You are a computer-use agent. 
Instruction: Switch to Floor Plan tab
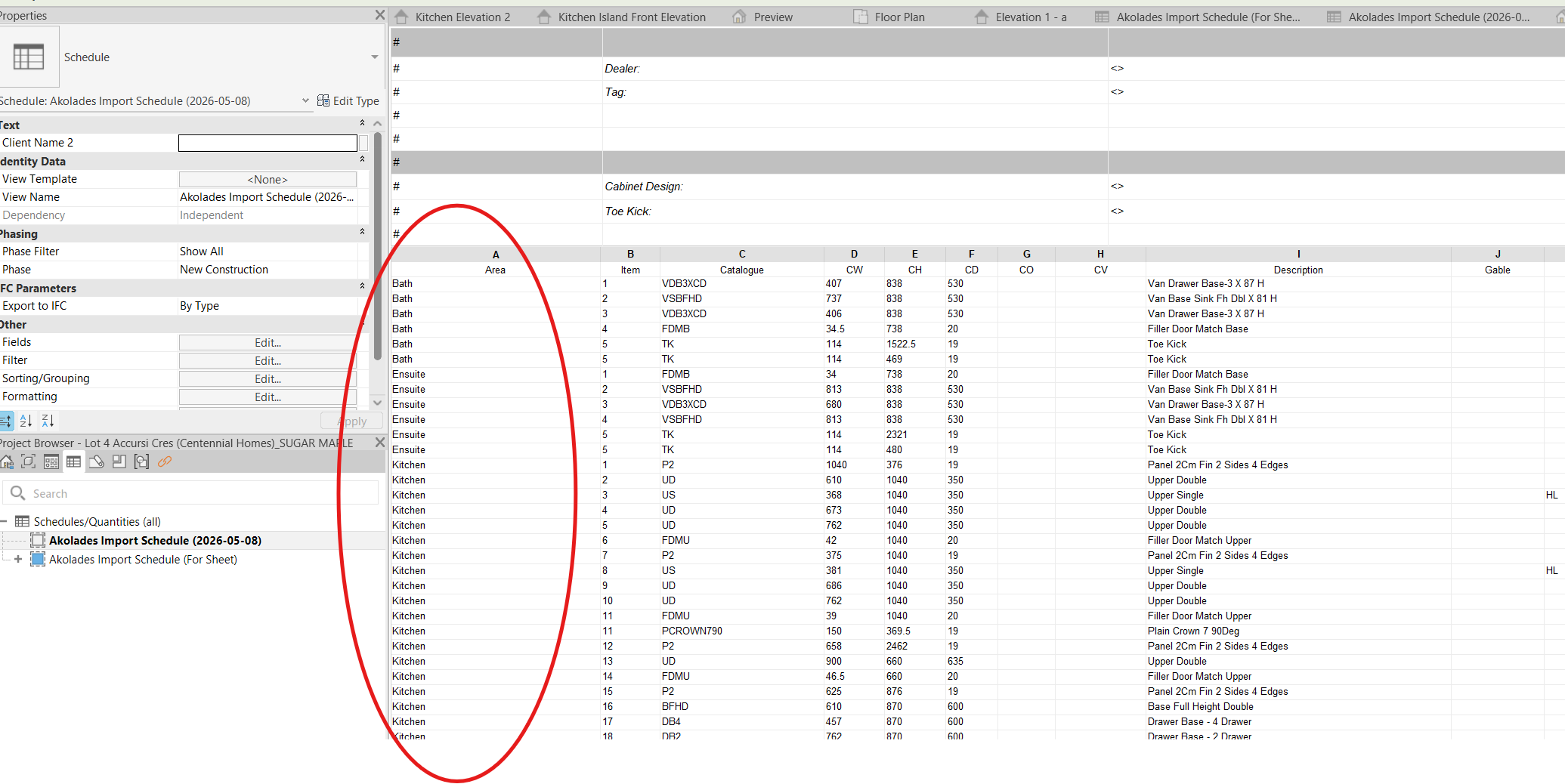click(889, 17)
